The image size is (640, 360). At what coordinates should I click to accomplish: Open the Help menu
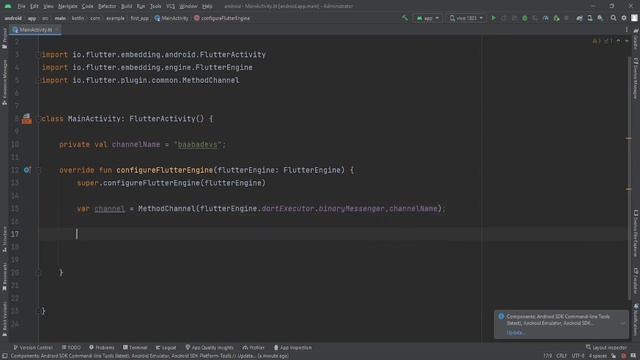pos(207,6)
